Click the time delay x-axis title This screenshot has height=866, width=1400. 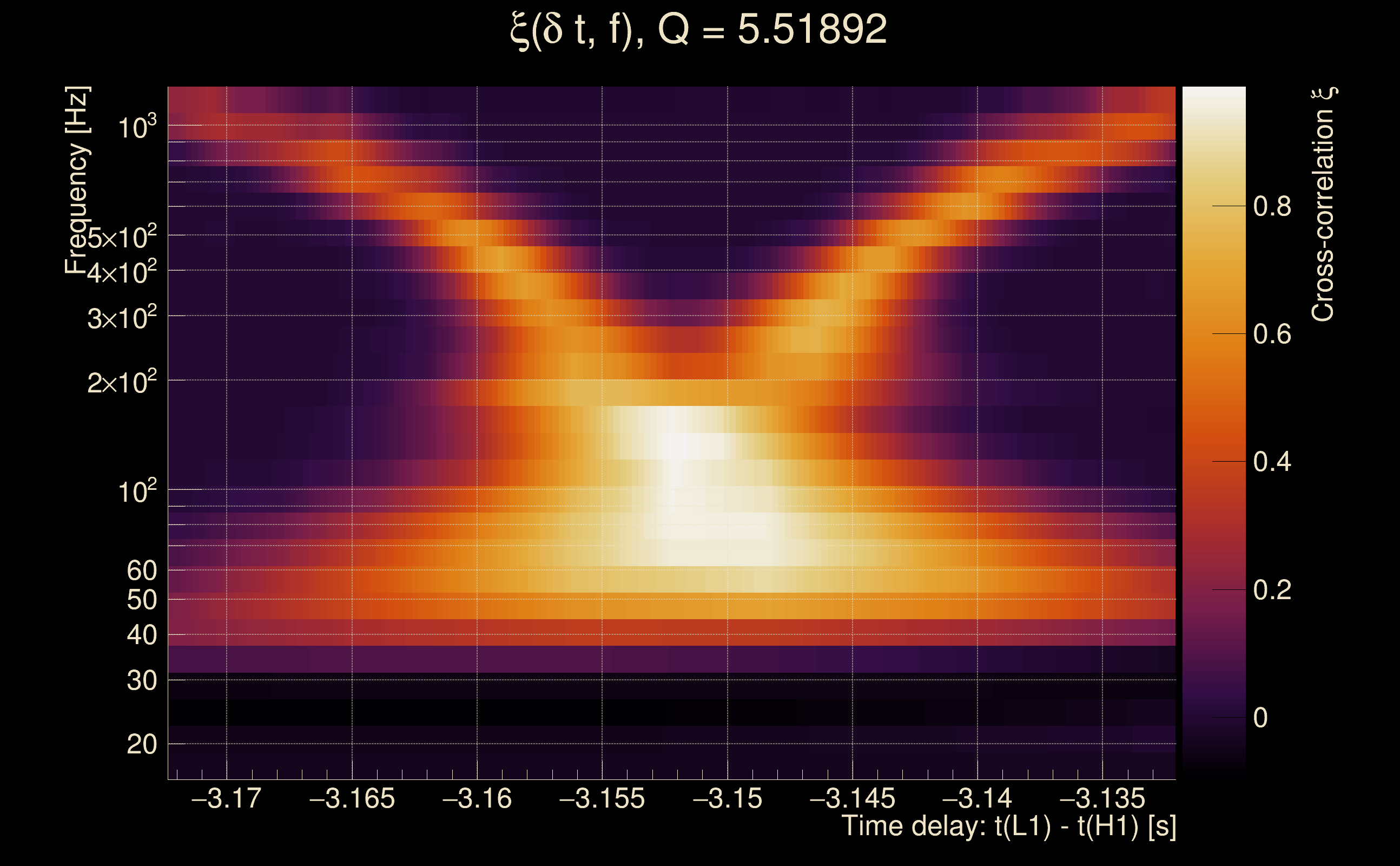click(1008, 826)
